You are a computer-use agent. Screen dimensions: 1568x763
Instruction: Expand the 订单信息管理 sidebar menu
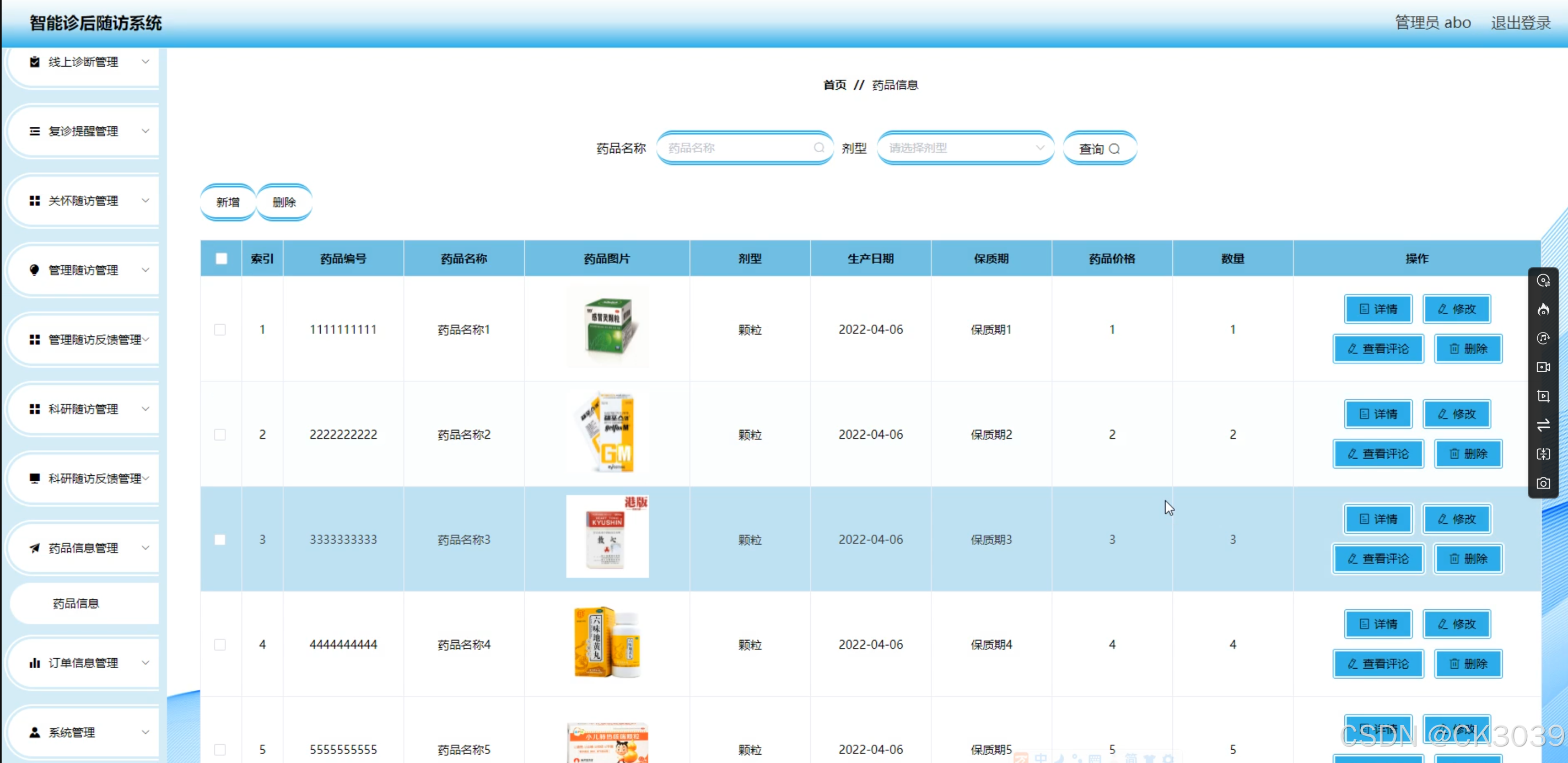(x=84, y=663)
